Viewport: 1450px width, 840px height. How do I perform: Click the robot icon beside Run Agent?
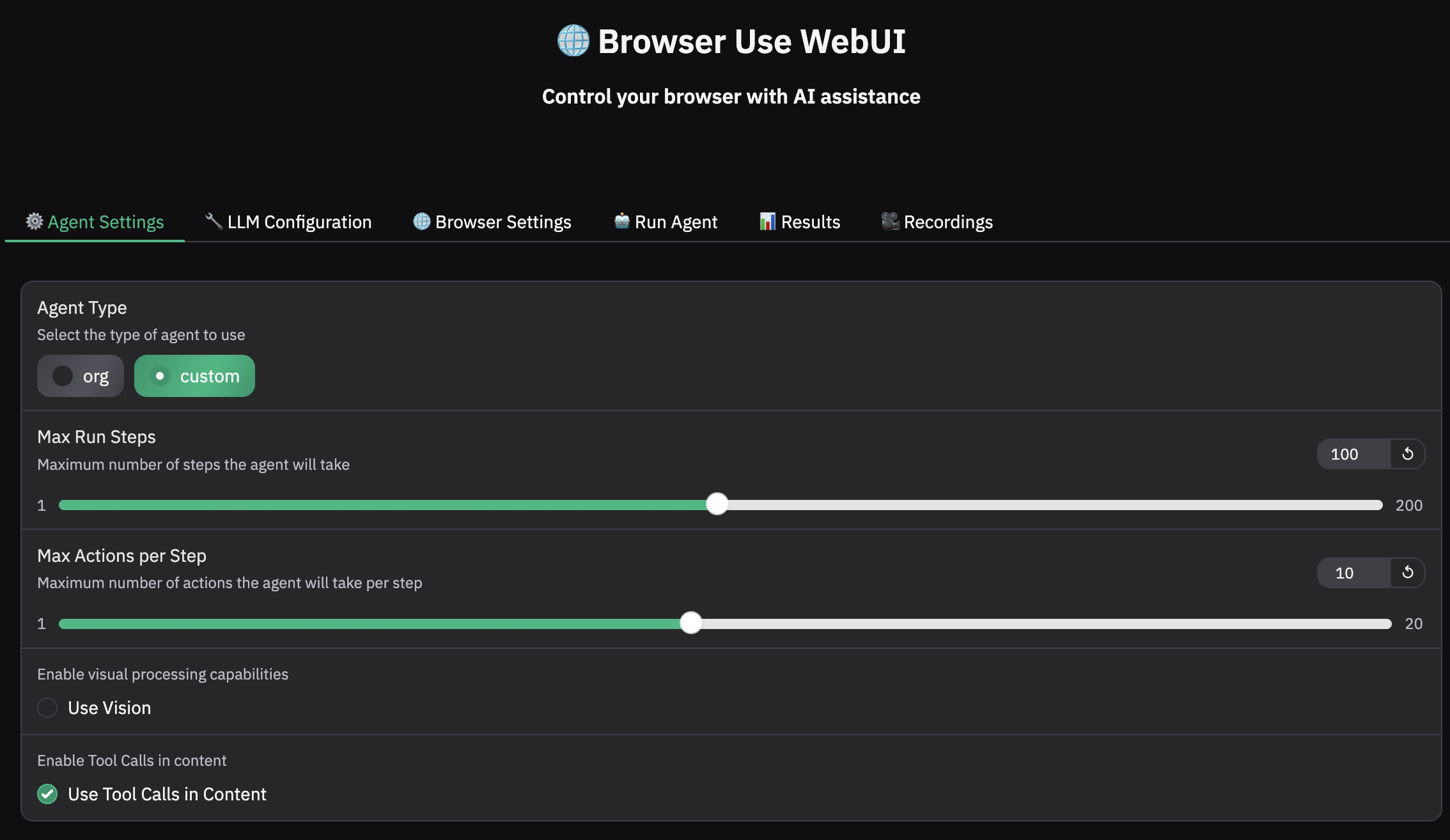tap(621, 221)
